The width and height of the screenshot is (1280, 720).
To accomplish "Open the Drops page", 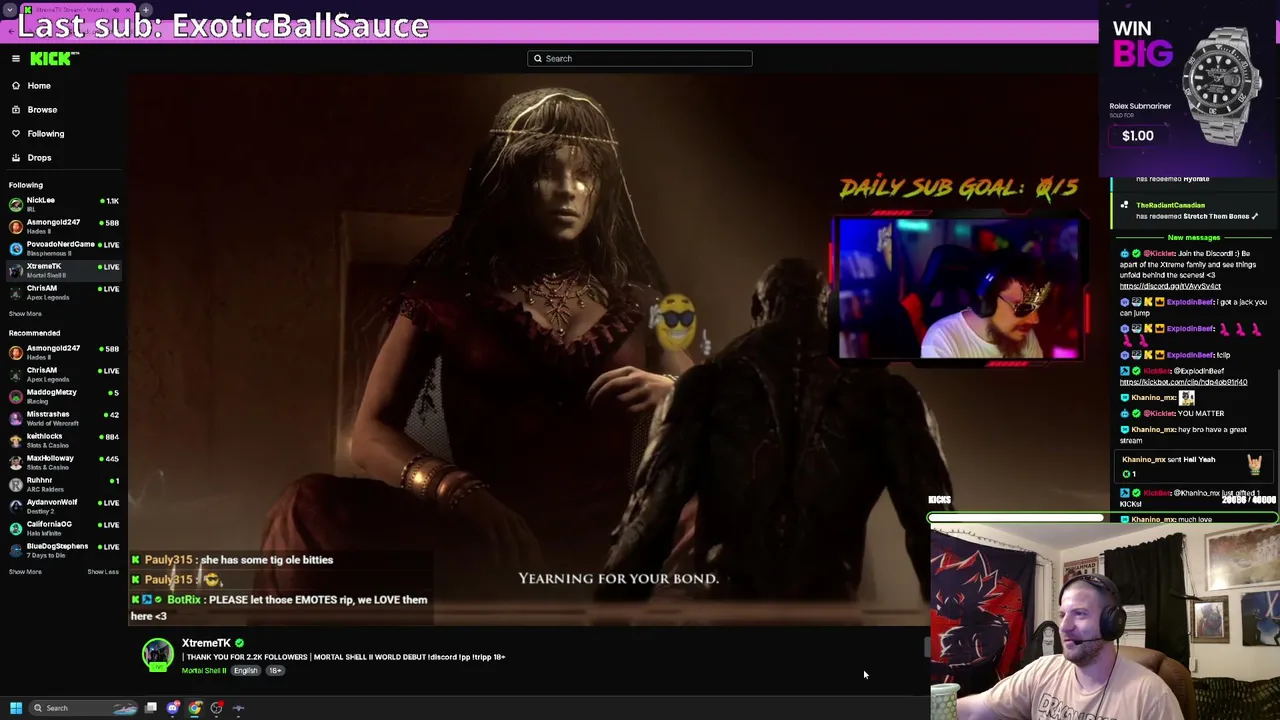I will tap(39, 158).
